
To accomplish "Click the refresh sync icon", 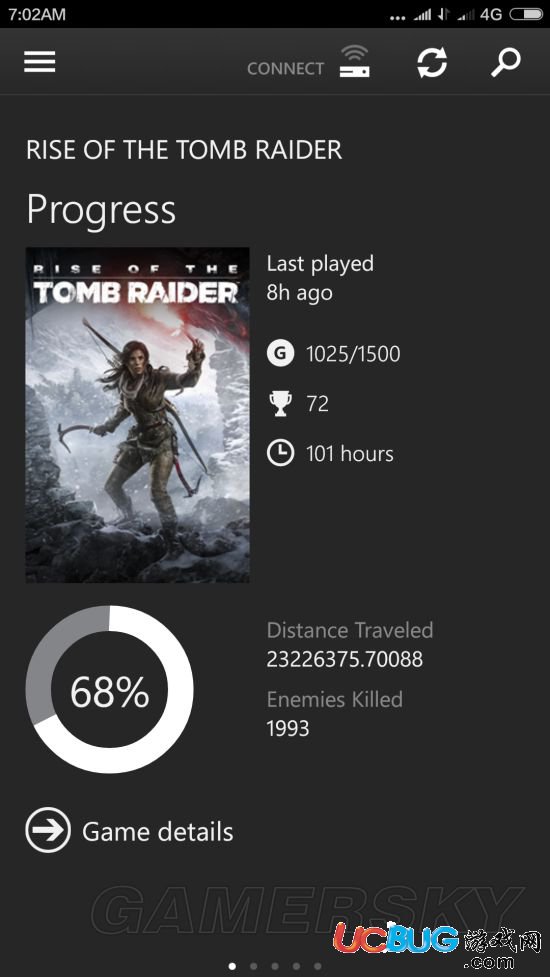I will coord(432,62).
